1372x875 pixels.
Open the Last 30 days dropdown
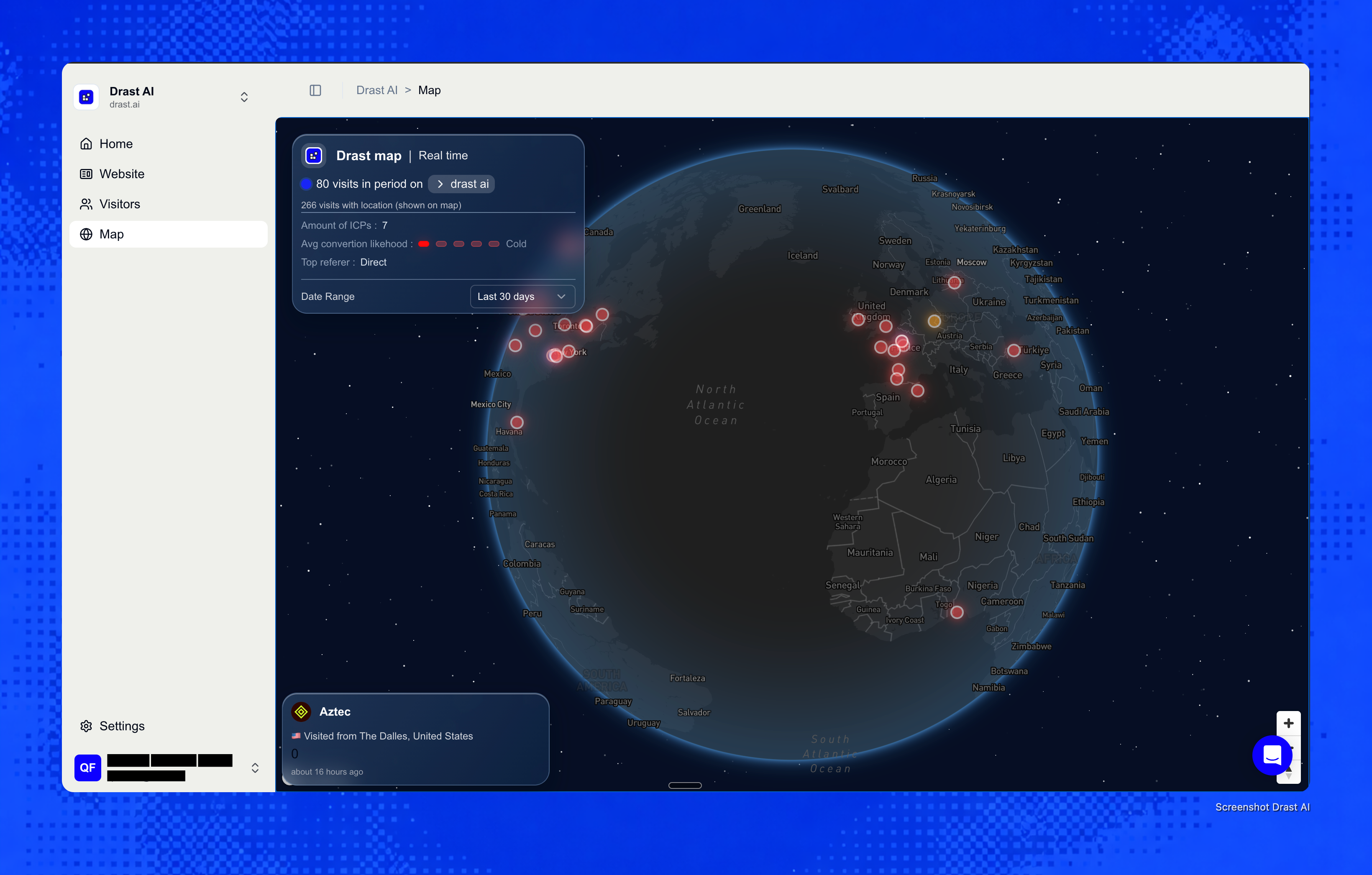pyautogui.click(x=522, y=296)
